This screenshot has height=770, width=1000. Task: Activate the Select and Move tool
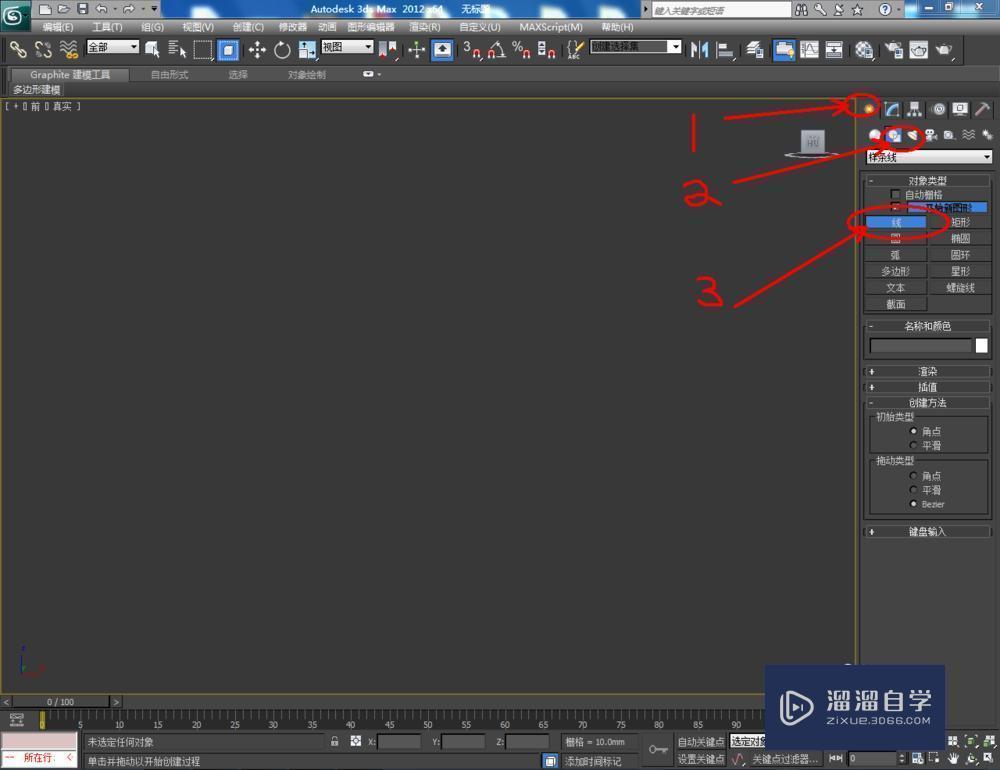coord(257,47)
